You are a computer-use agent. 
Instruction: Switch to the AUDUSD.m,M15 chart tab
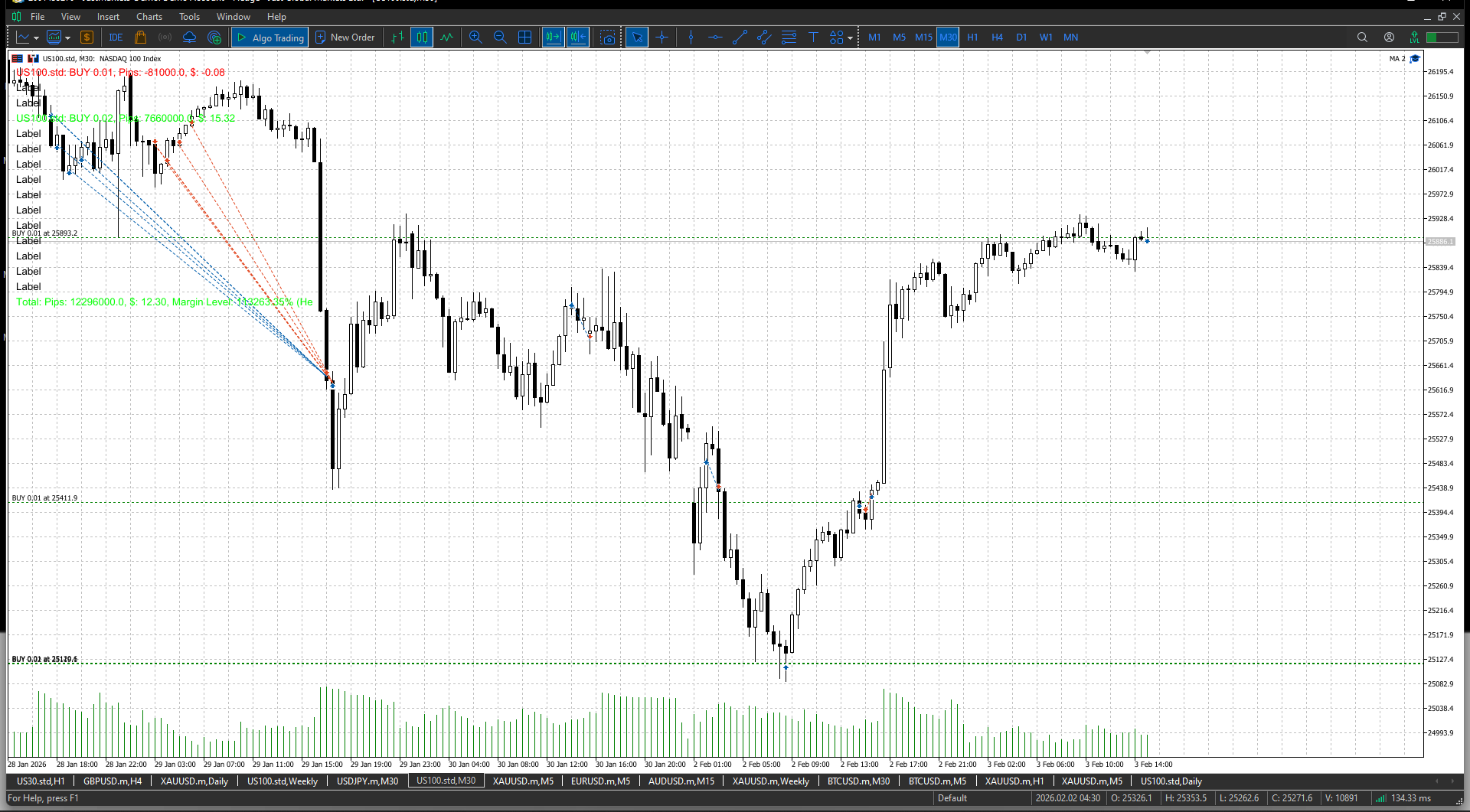(681, 781)
